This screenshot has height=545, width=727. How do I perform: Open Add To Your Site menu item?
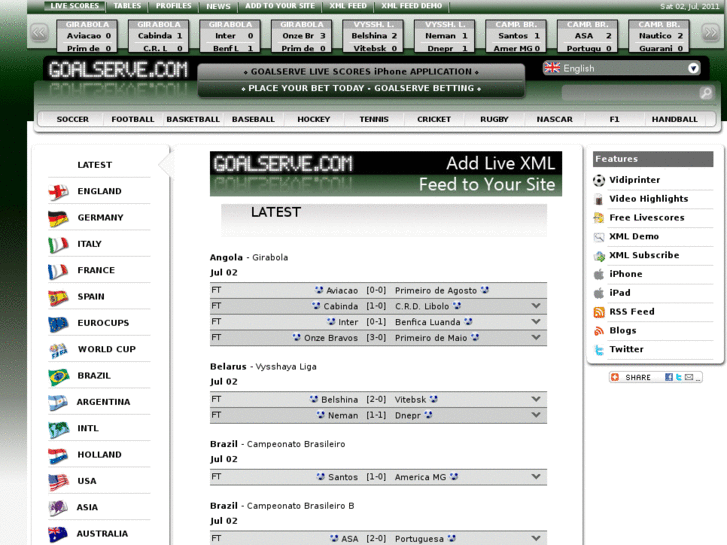click(x=280, y=6)
